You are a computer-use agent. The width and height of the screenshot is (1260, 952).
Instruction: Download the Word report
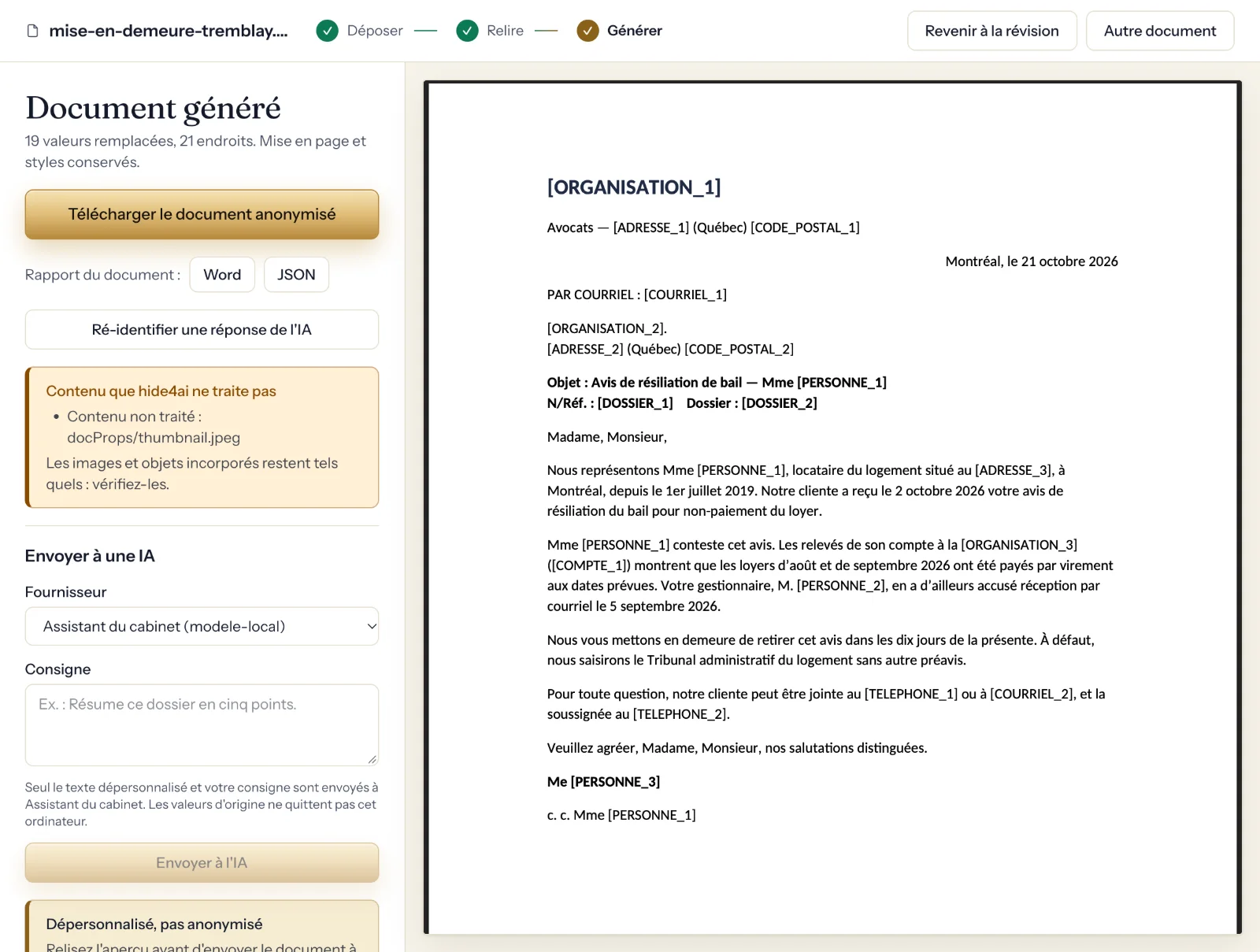click(x=222, y=275)
